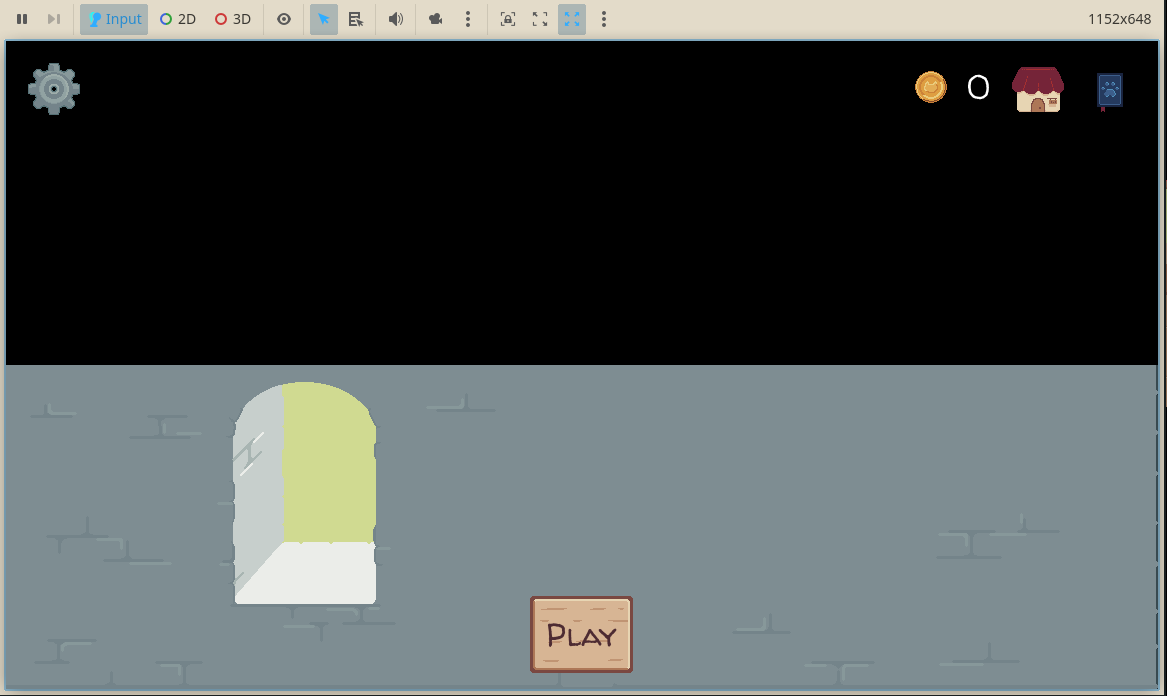The width and height of the screenshot is (1167, 696).
Task: Click the dashed-corner stretch-to-fit icon
Action: point(540,19)
